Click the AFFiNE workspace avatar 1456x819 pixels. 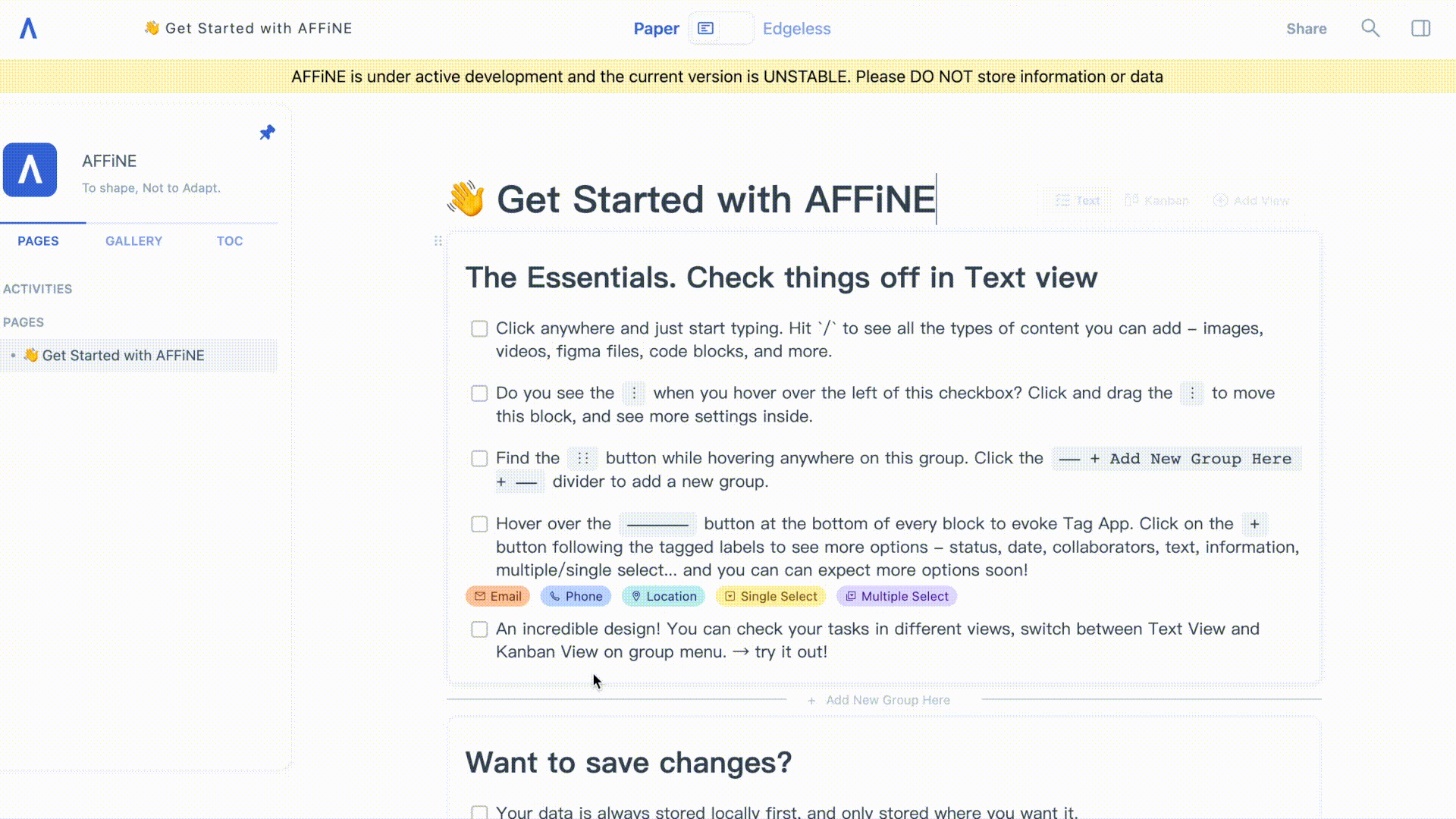[x=30, y=170]
